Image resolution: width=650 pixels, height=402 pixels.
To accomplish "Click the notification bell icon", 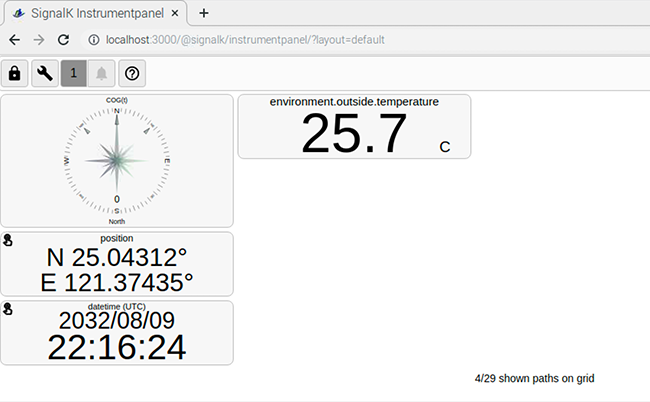I will point(102,73).
